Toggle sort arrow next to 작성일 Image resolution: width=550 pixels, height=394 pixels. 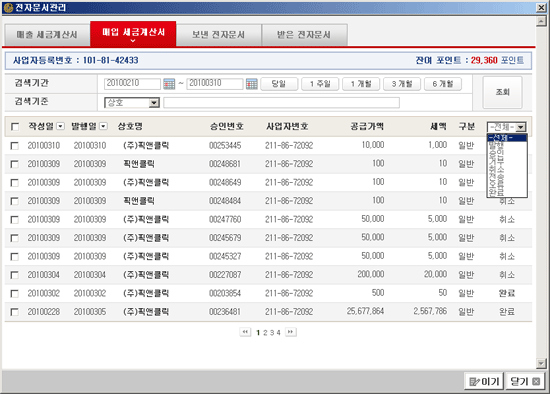pyautogui.click(x=61, y=126)
